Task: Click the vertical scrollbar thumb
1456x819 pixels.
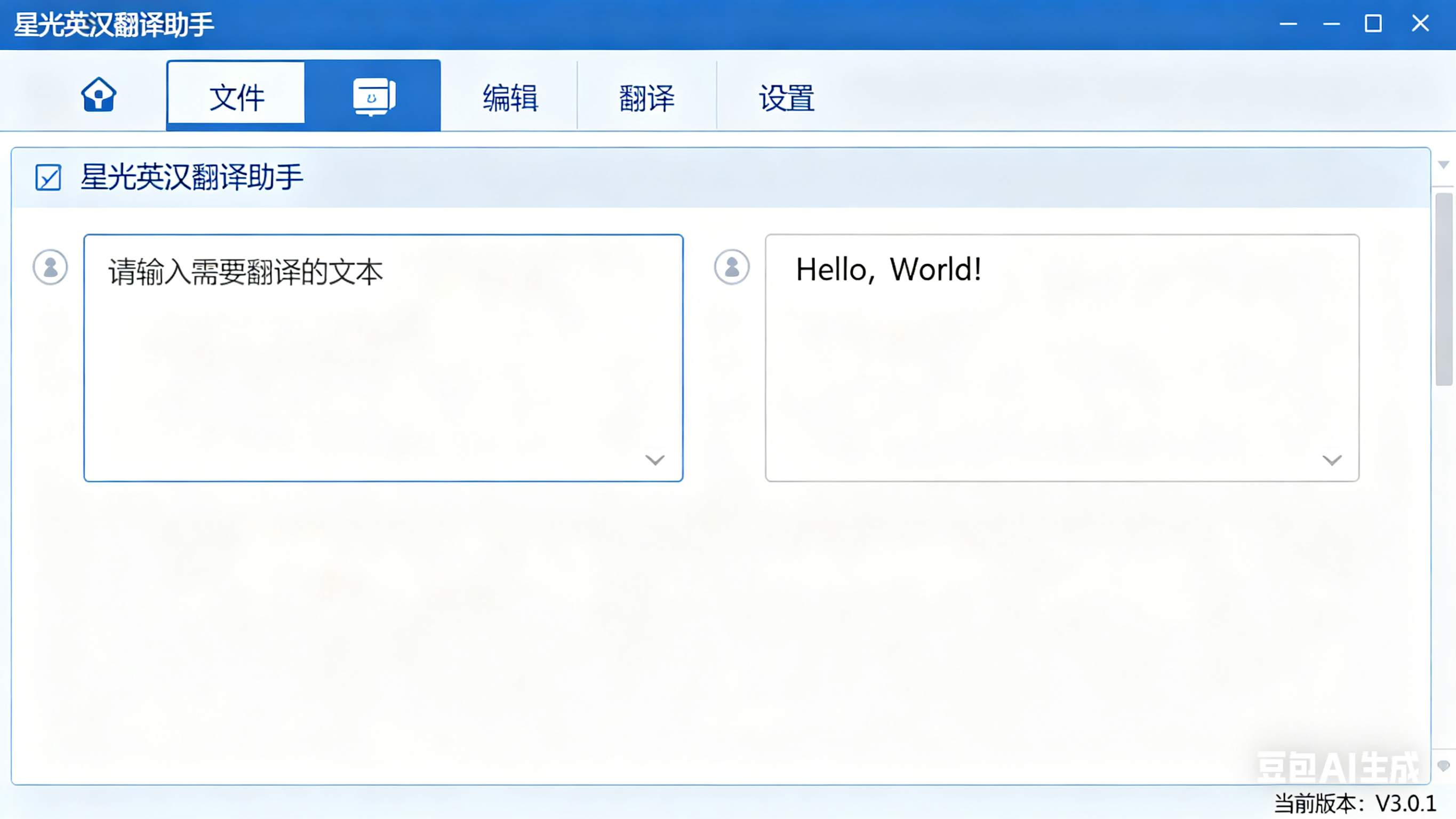Action: [1444, 289]
